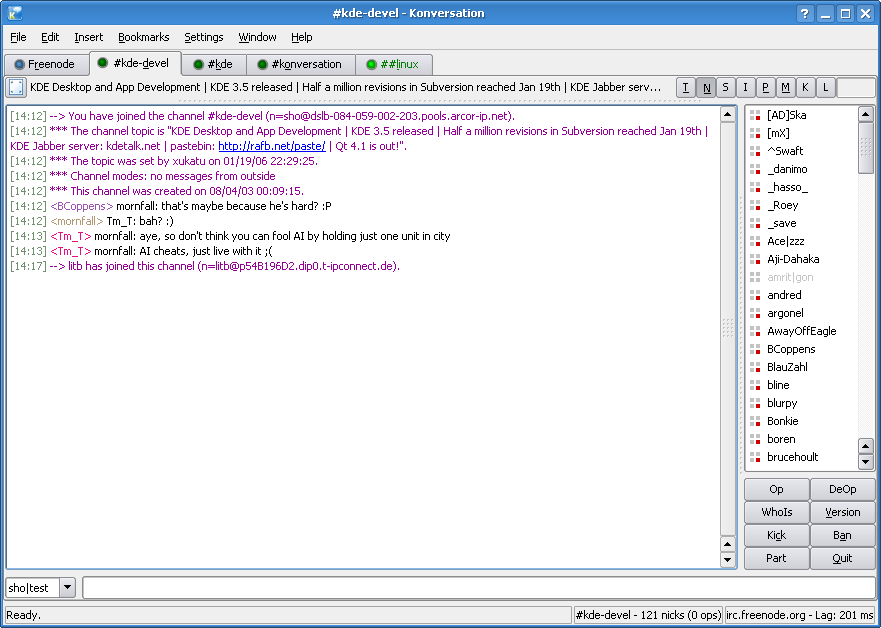Click the Quit button
Screen dimensions: 881x628
[x=842, y=558]
